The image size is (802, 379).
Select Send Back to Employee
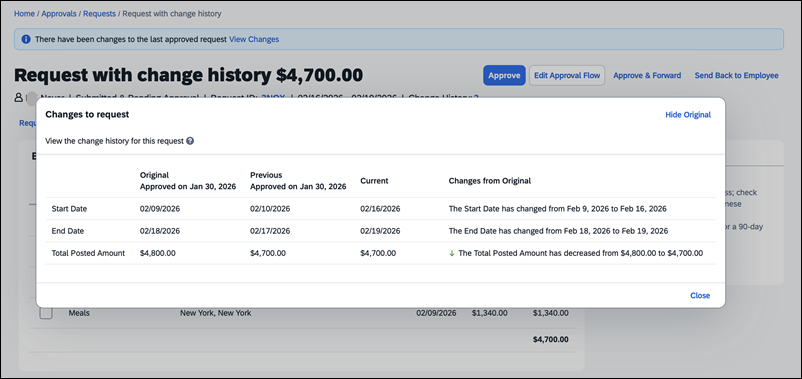[x=736, y=75]
